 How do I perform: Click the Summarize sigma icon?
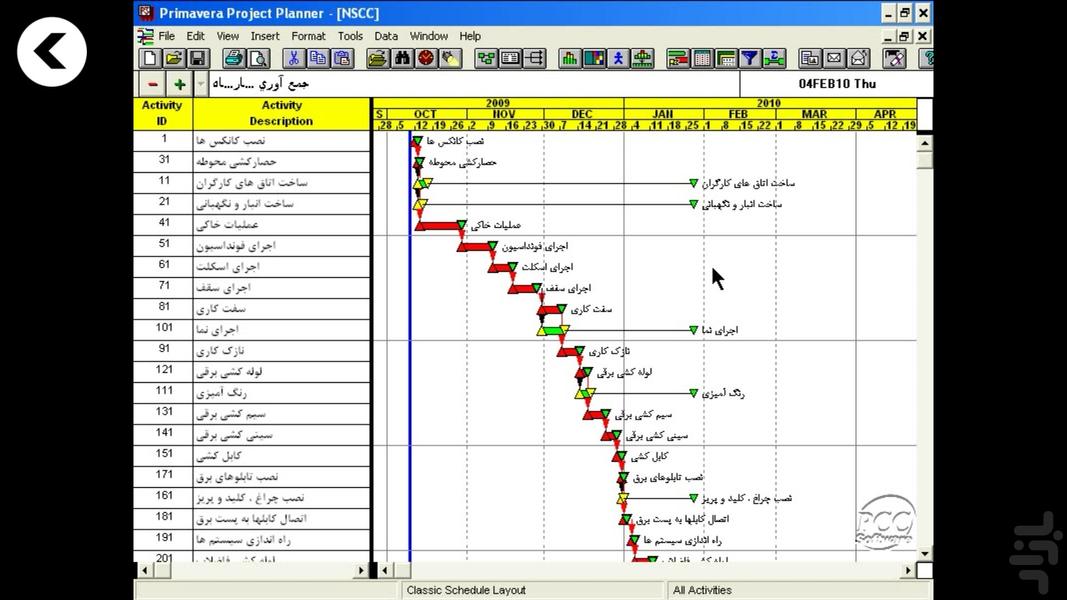pos(774,59)
